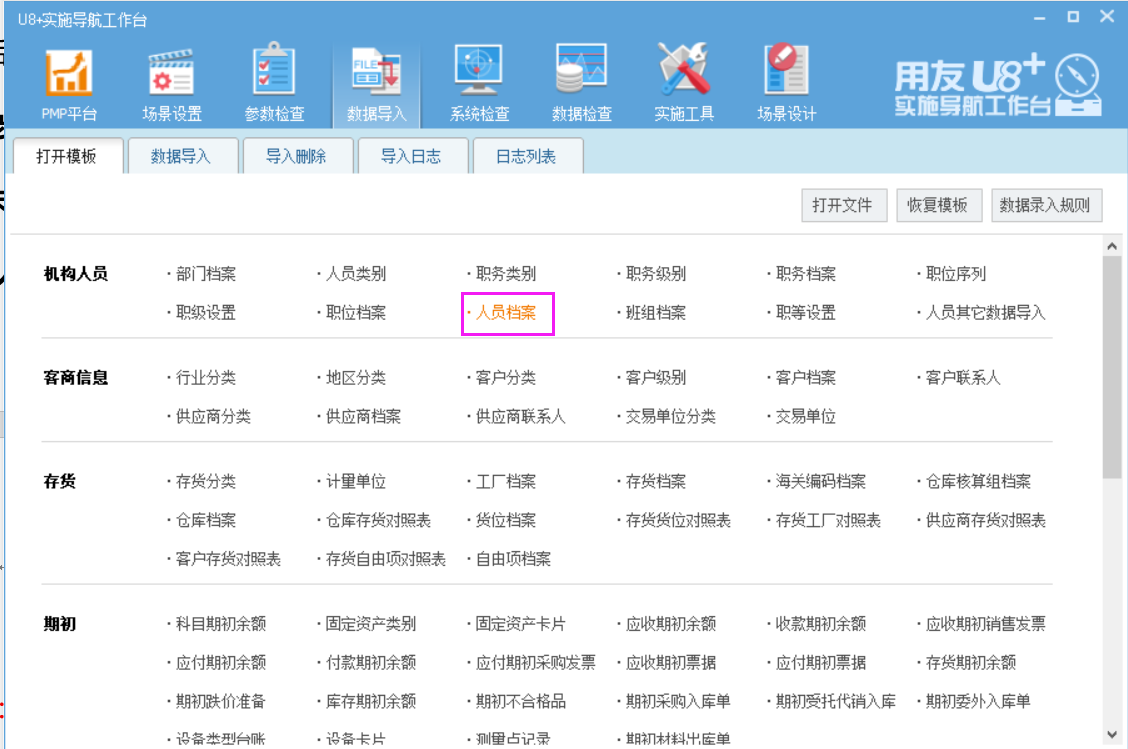The height and width of the screenshot is (749, 1128).
Task: Click the 数据录入规则 button
Action: [x=1045, y=206]
